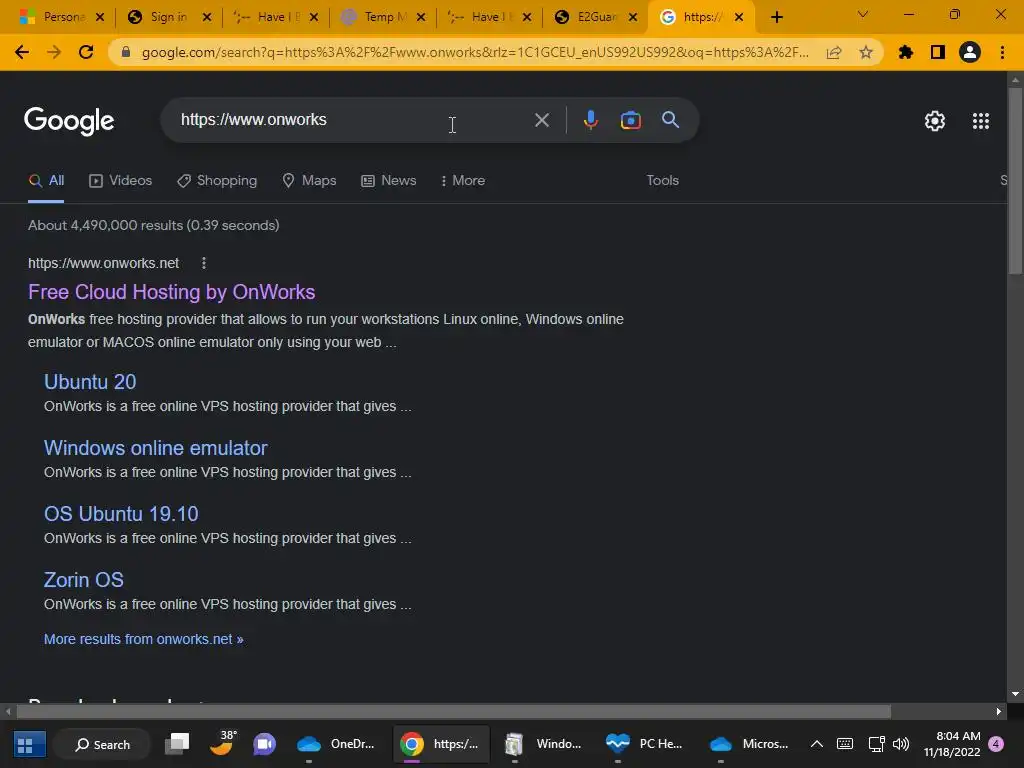Open the OS Ubuntu 19.10 link

[x=121, y=514]
